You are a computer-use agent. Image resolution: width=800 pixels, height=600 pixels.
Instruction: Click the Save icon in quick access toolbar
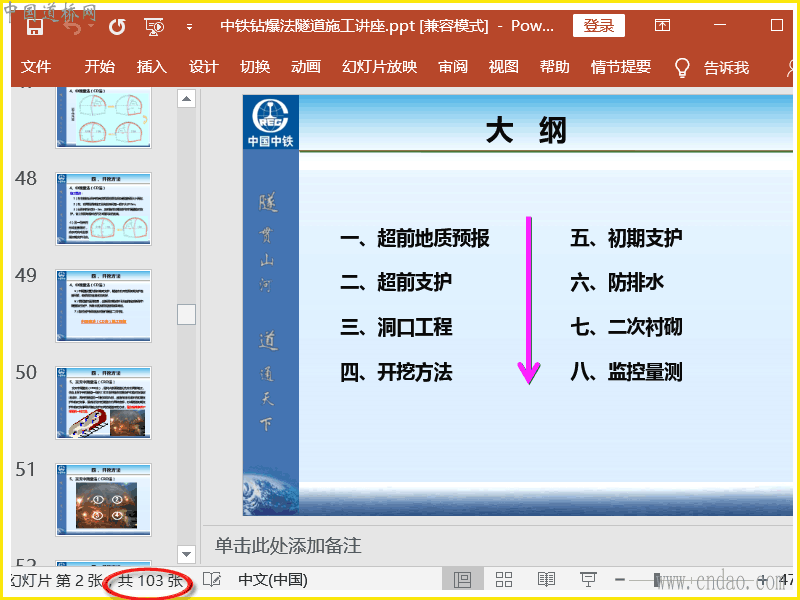click(35, 26)
